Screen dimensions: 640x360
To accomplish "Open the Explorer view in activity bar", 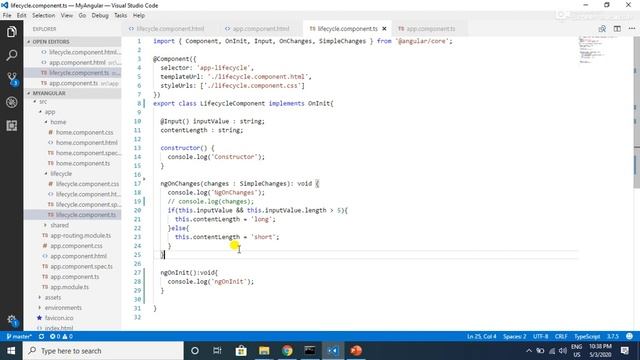I will 11,31.
